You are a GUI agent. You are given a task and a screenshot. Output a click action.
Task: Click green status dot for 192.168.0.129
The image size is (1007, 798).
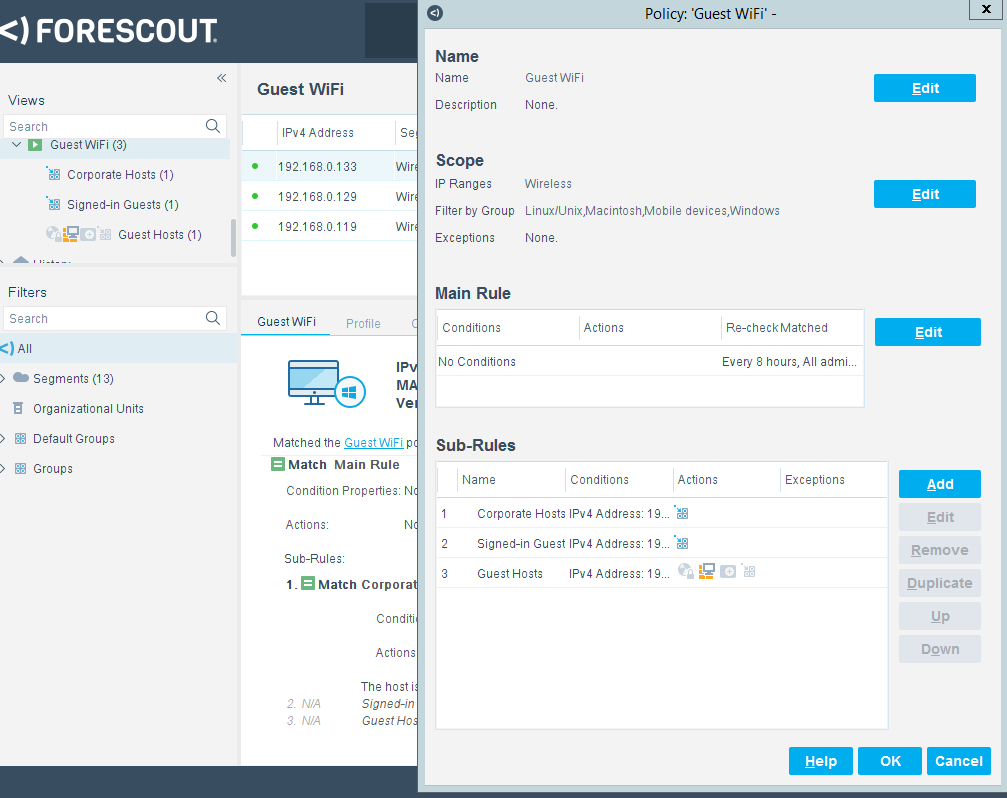tap(255, 196)
